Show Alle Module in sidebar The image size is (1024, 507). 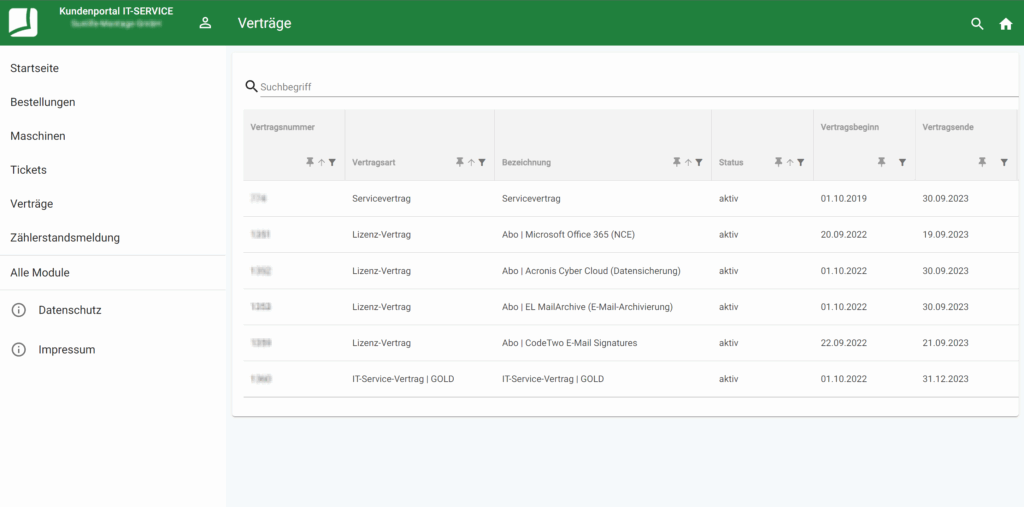[40, 272]
